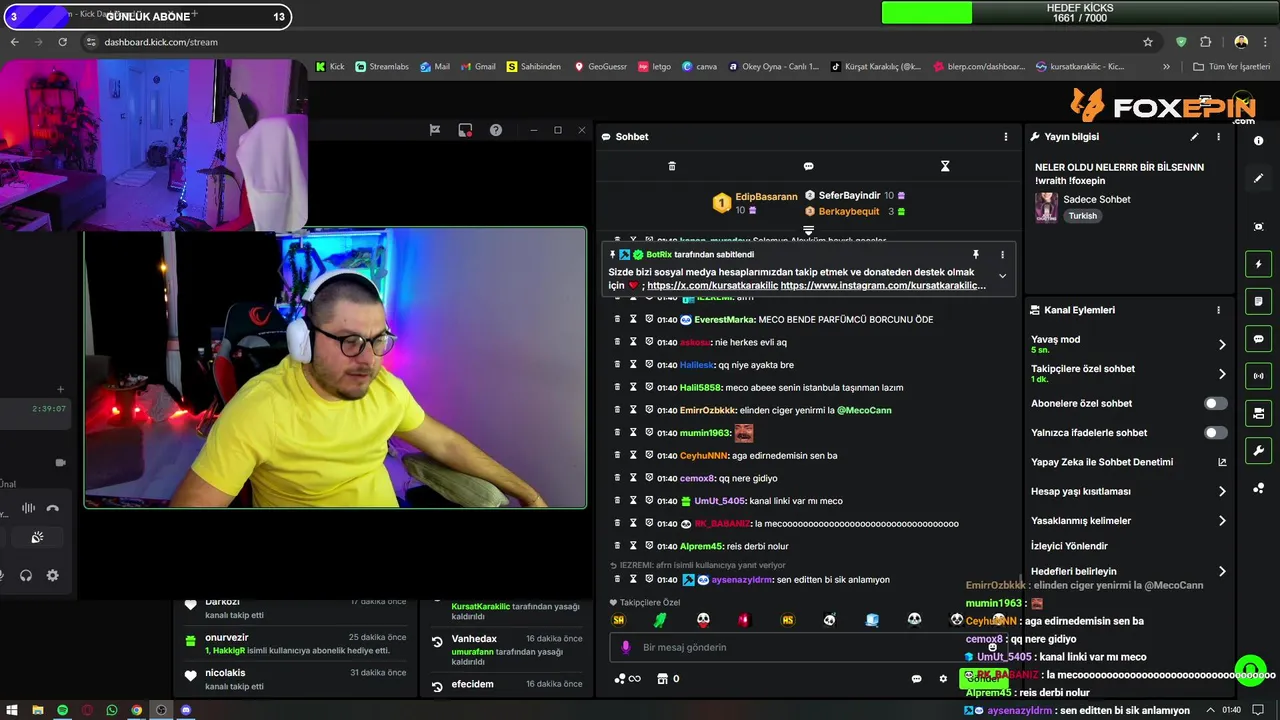Expand Hedefleri belirleyin

pyautogui.click(x=1128, y=571)
